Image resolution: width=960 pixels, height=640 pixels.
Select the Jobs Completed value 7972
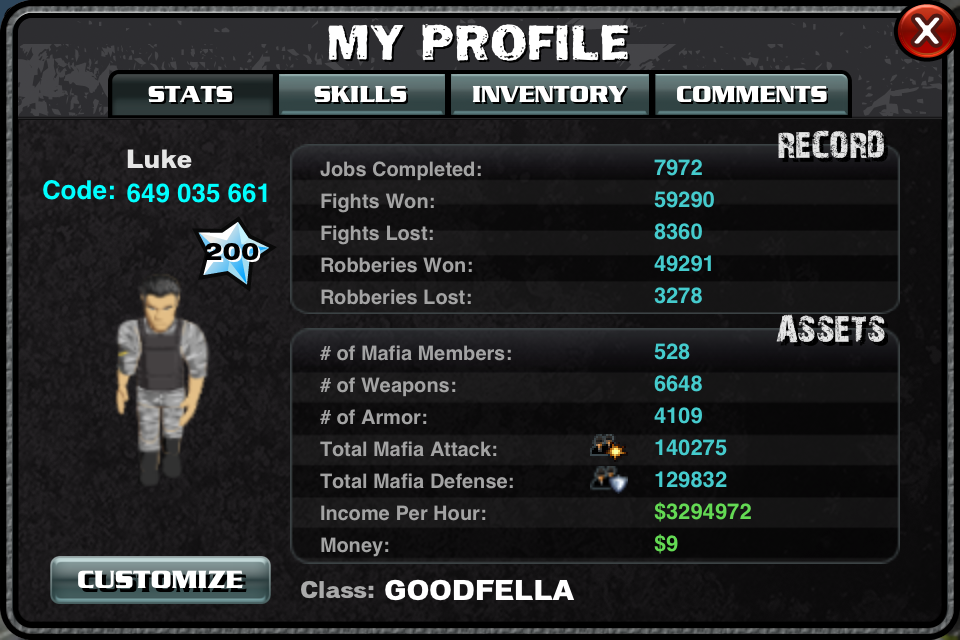click(x=678, y=168)
